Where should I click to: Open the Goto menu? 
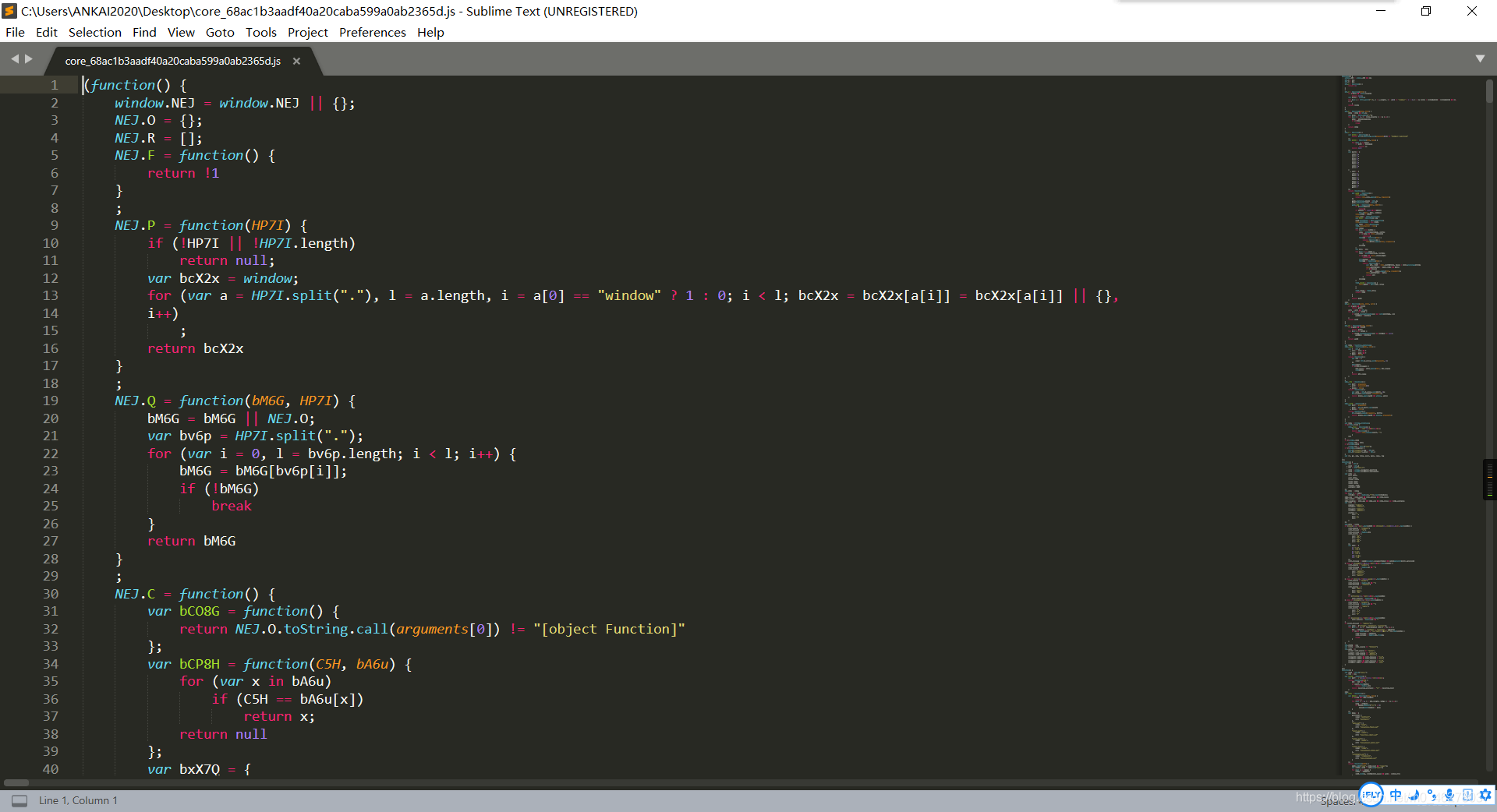[x=220, y=32]
